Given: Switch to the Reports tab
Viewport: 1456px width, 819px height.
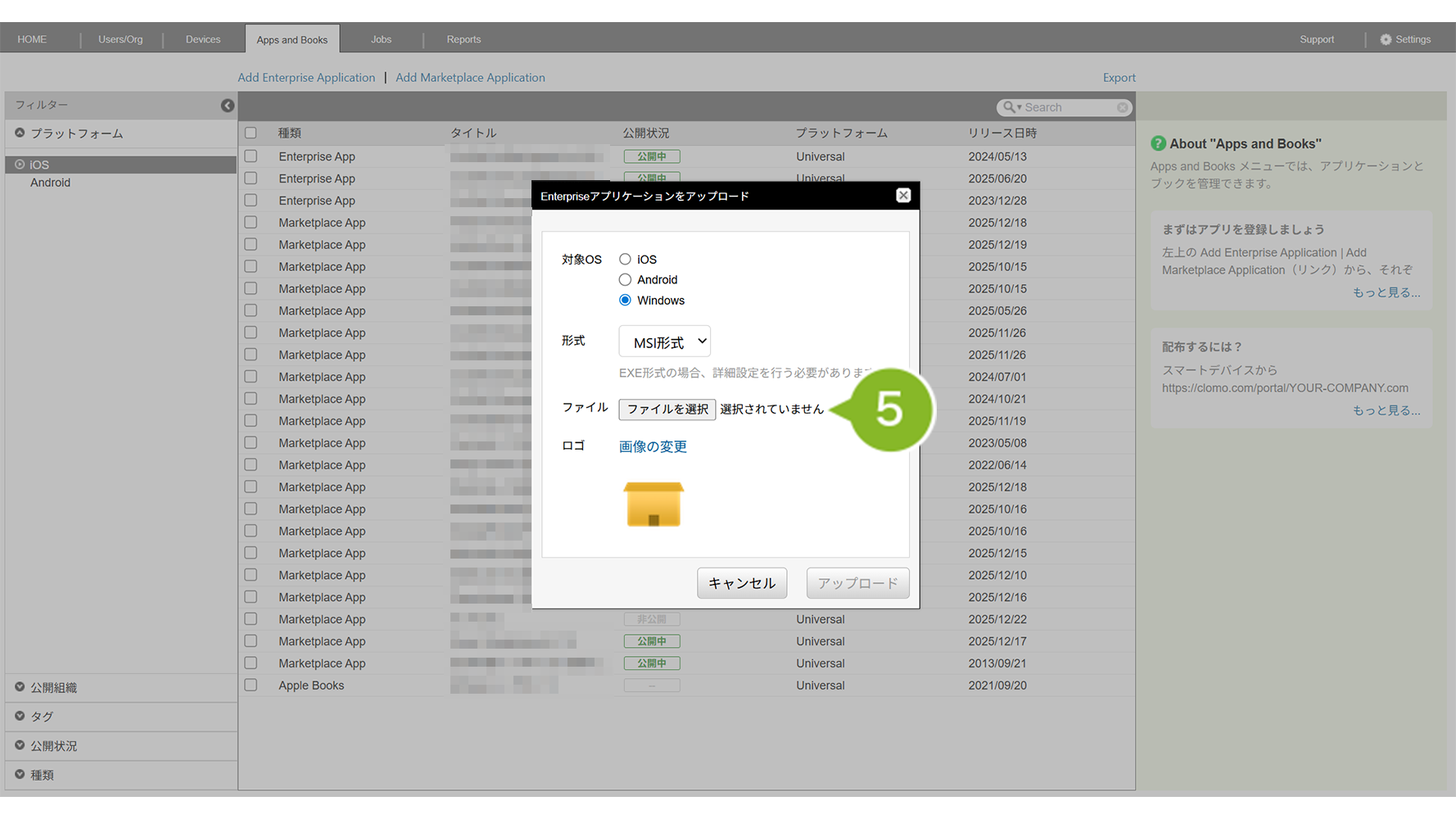Looking at the screenshot, I should pos(463,39).
